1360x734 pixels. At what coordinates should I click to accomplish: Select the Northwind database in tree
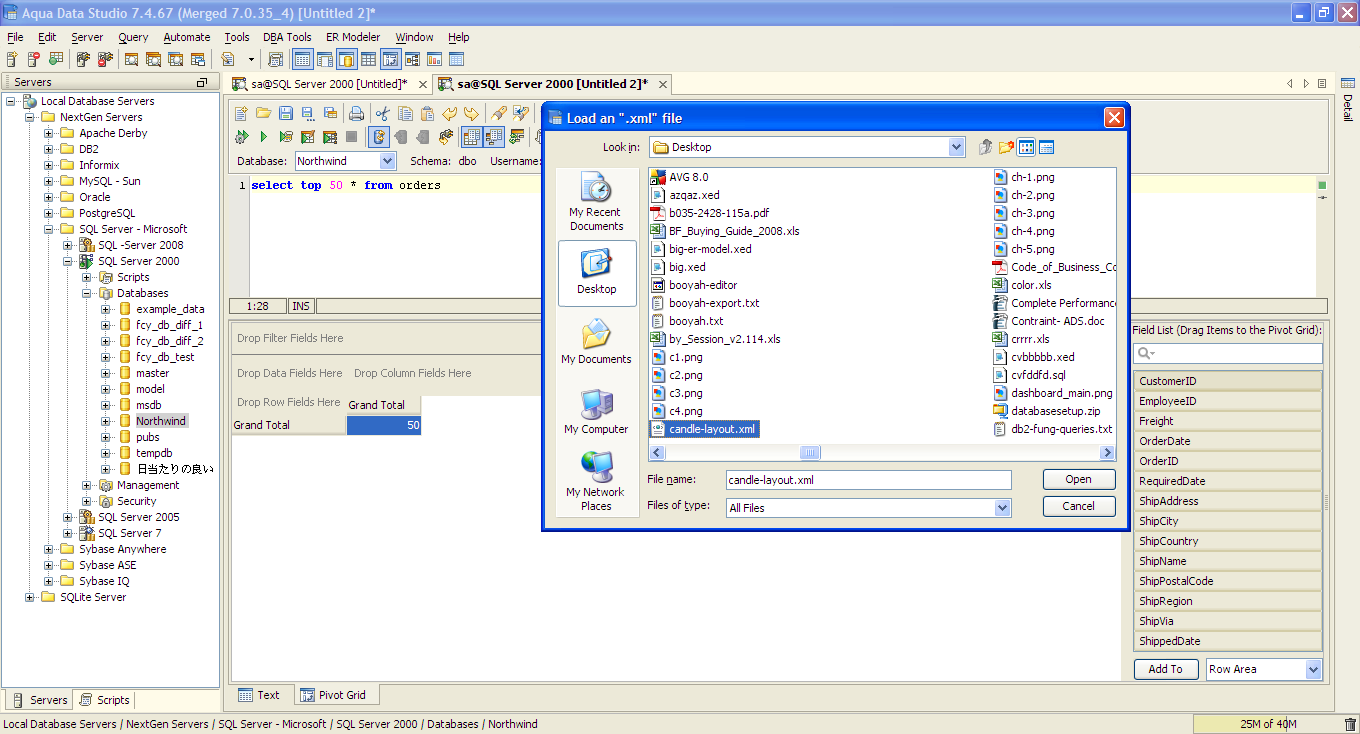coord(161,421)
